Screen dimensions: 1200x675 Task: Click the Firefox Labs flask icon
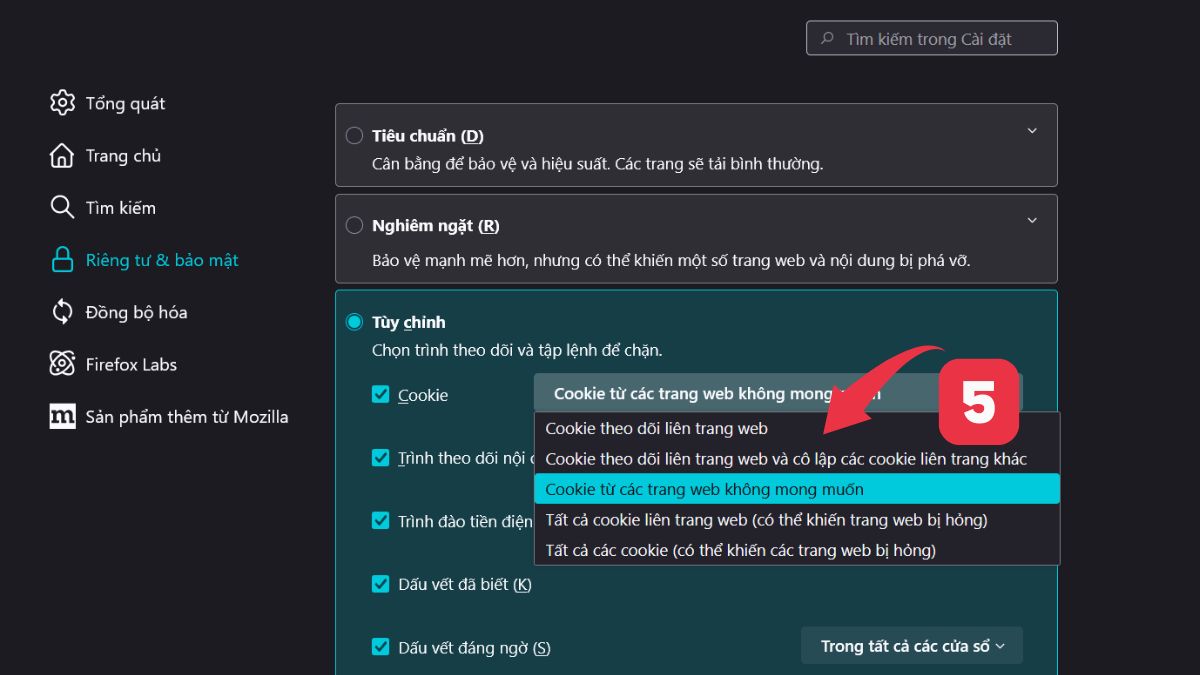(x=62, y=363)
